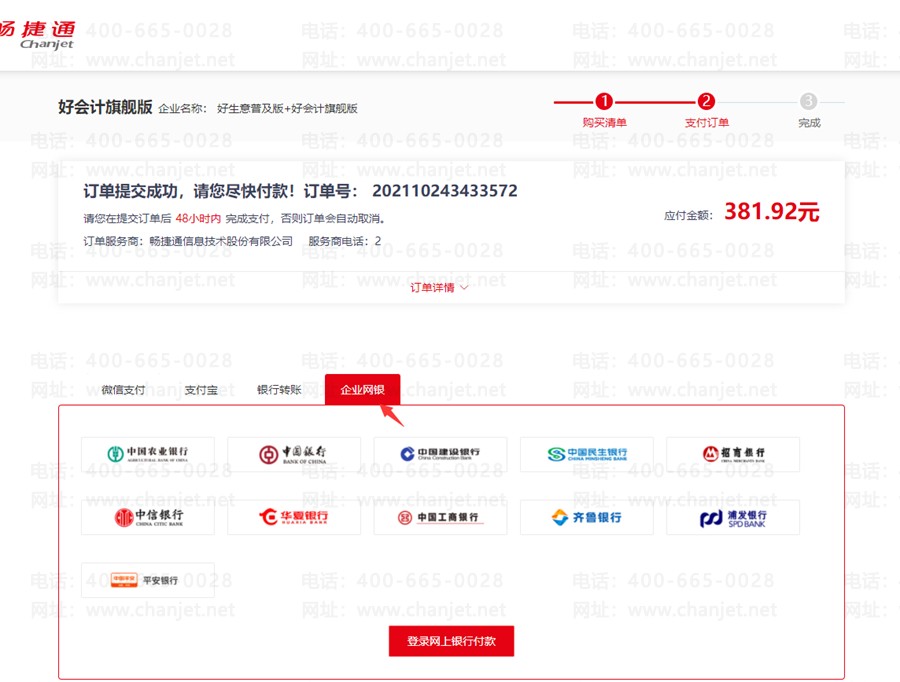The image size is (900, 682).
Task: Choose China CITIC Bank option
Action: point(148,517)
